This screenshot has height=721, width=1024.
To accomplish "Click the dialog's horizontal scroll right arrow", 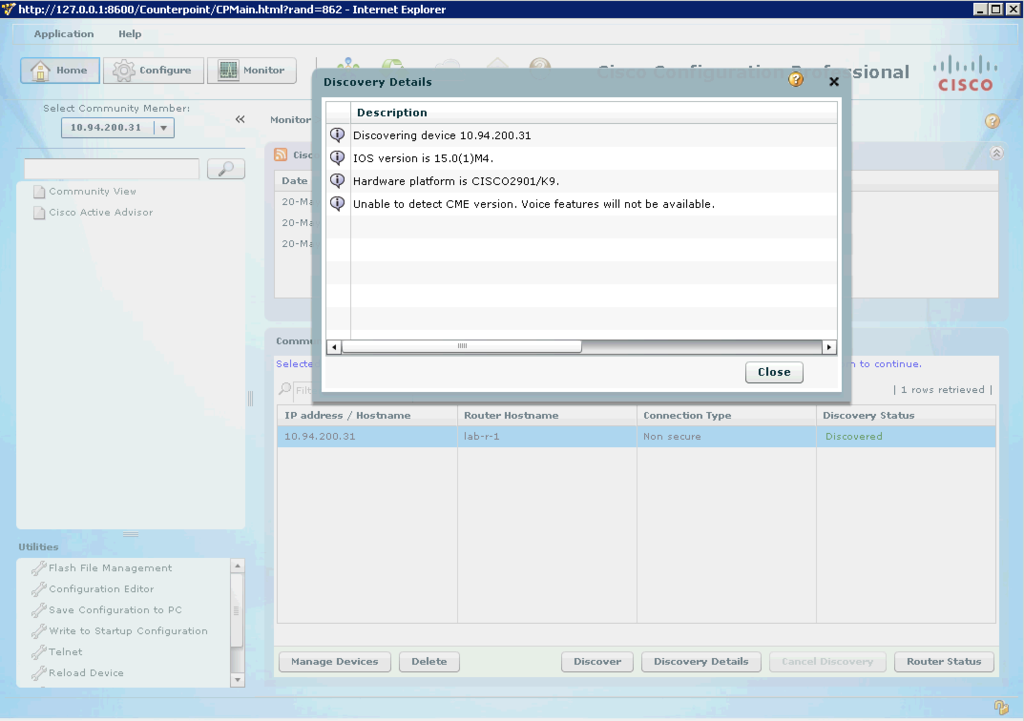I will [829, 347].
